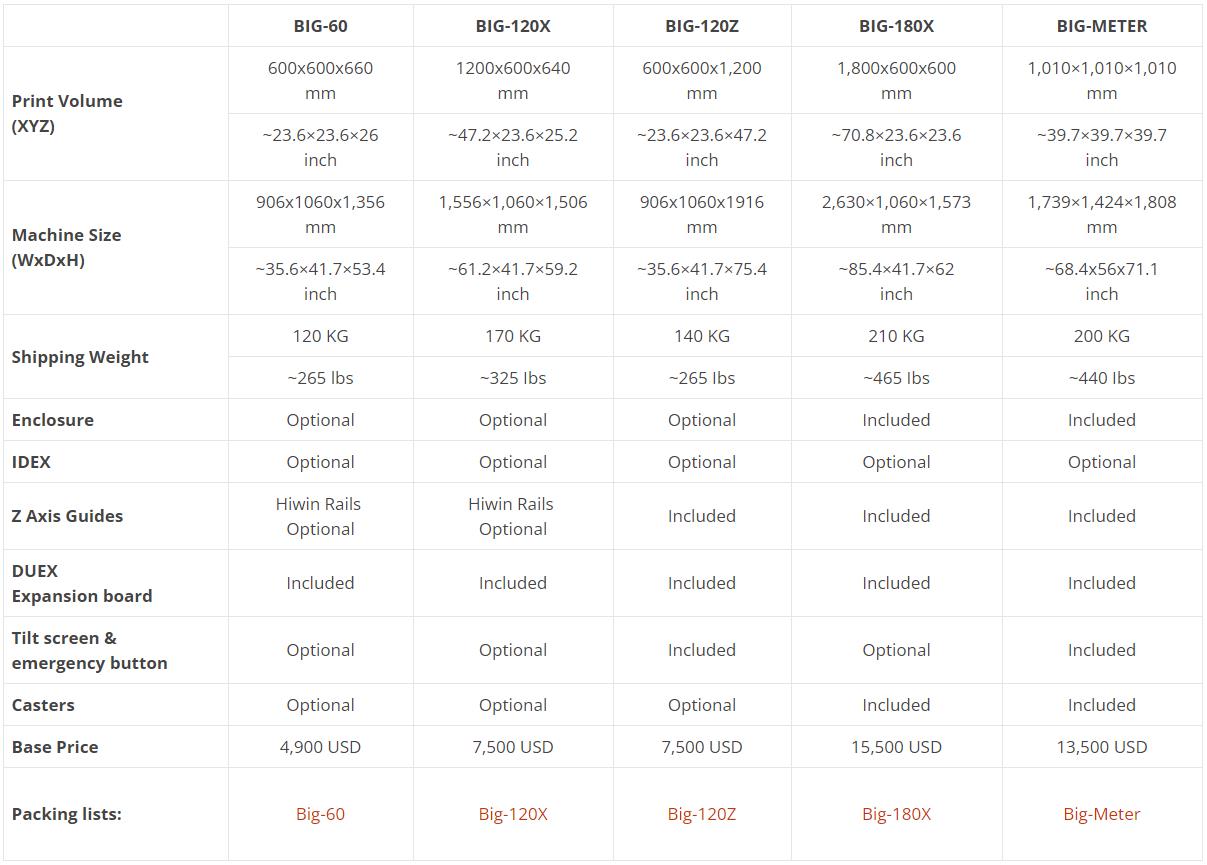Open the Big-60 packing list link
This screenshot has width=1207, height=865.
pos(320,814)
